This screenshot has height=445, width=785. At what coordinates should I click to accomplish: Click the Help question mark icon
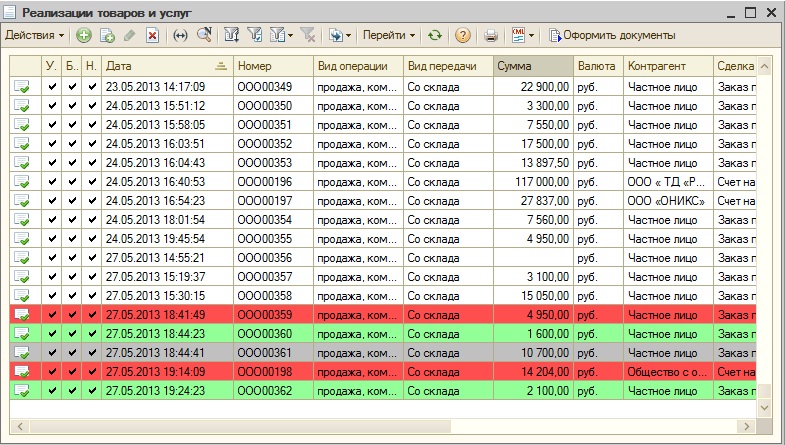coord(463,36)
